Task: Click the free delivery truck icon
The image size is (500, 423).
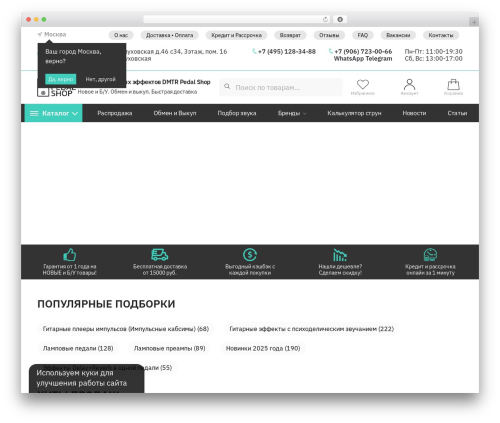Action: [160, 255]
